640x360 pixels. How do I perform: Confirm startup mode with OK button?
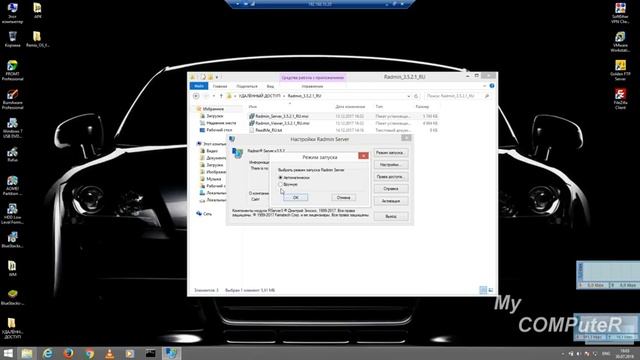[296, 198]
